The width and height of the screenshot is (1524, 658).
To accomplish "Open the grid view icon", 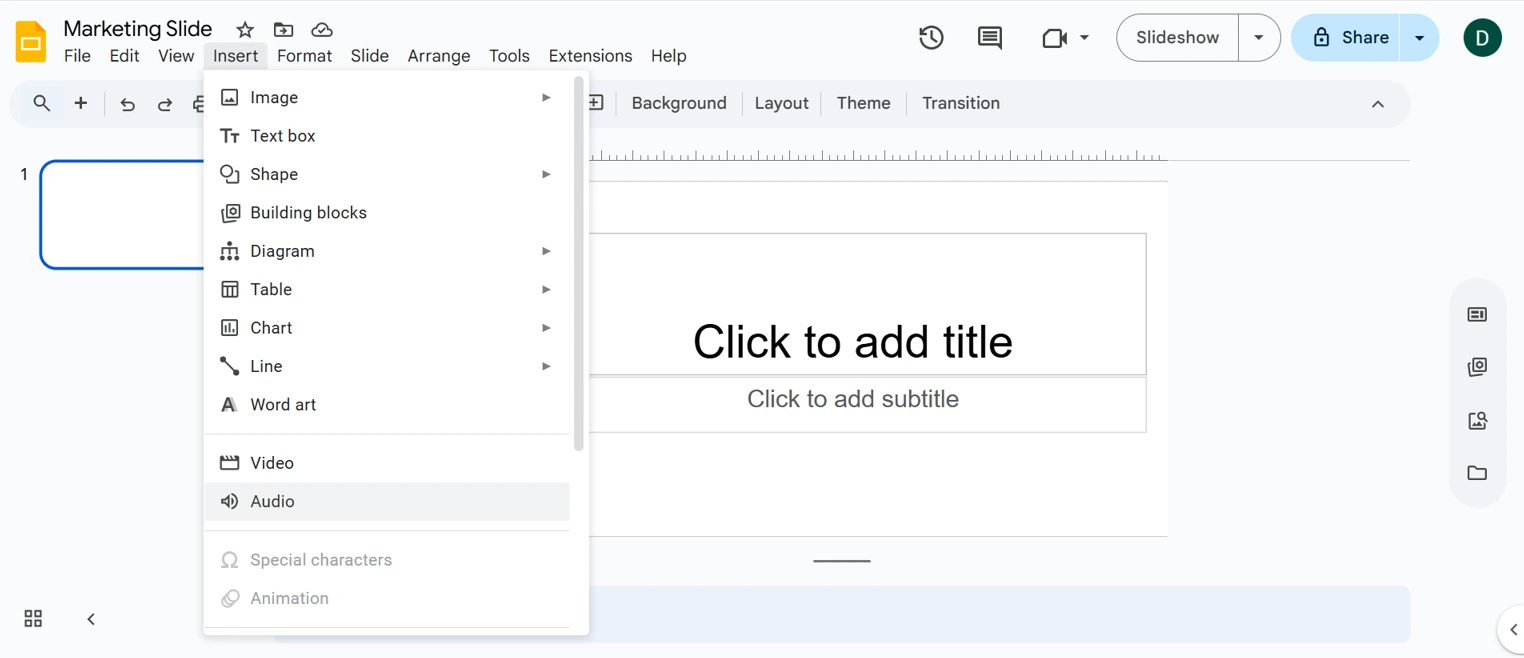I will (33, 619).
